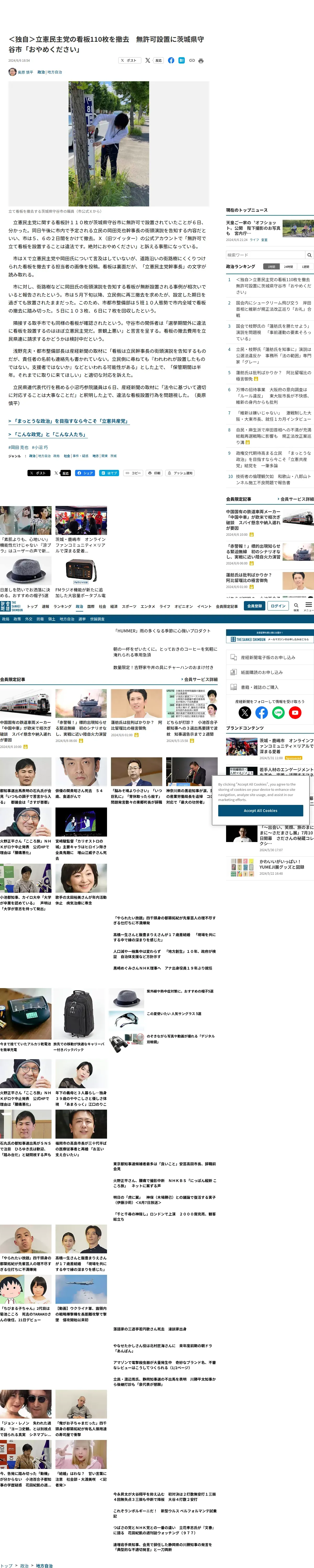Screen dimensions: 314x1568
Task: Follow Sankei on LINE green icon
Action: (278, 712)
